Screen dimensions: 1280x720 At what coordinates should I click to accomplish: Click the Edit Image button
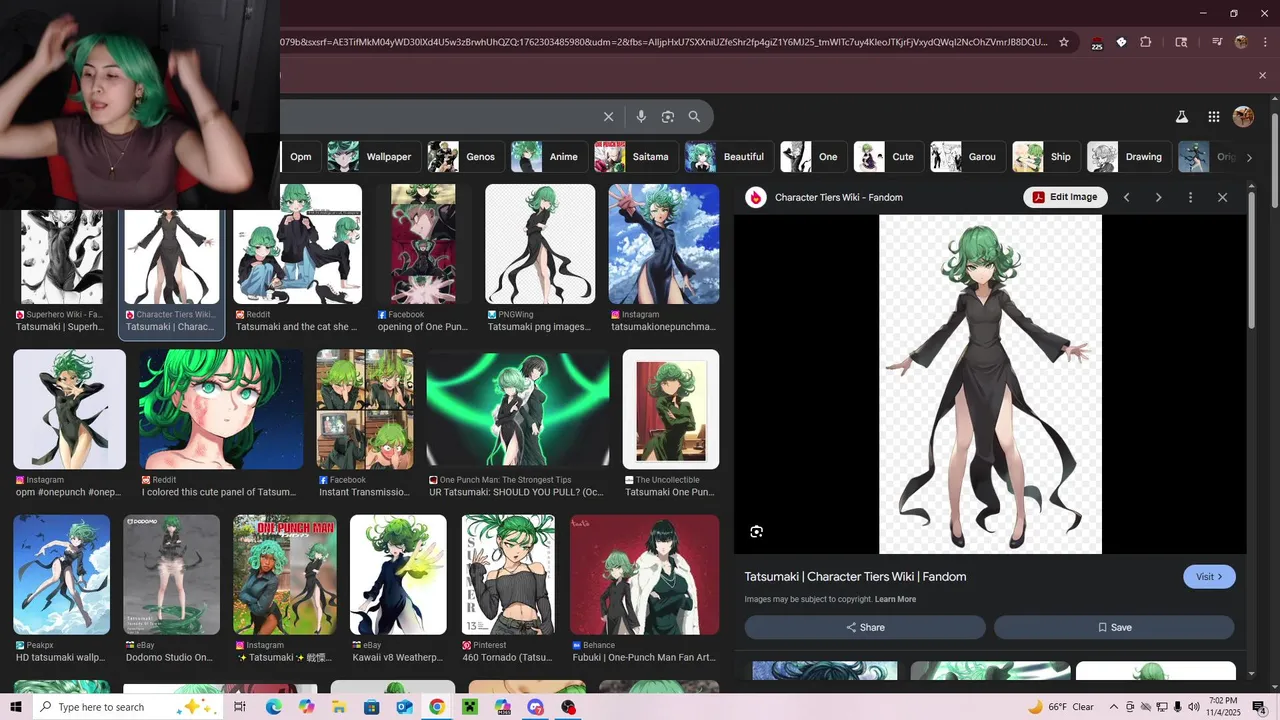coord(1065,197)
